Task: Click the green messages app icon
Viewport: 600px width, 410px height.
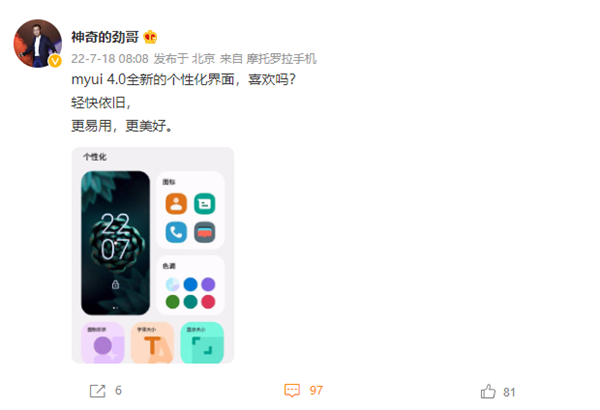Action: tap(205, 204)
